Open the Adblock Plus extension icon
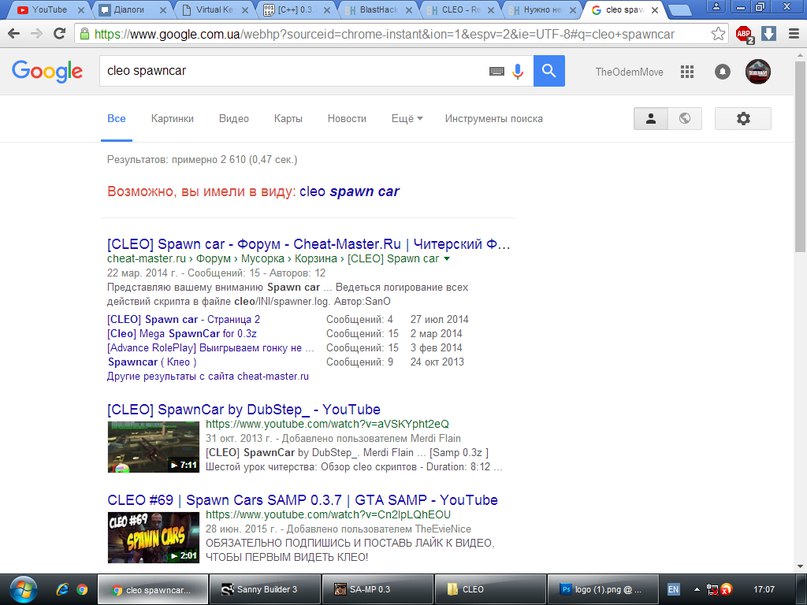Viewport: 807px width, 605px height. (744, 34)
